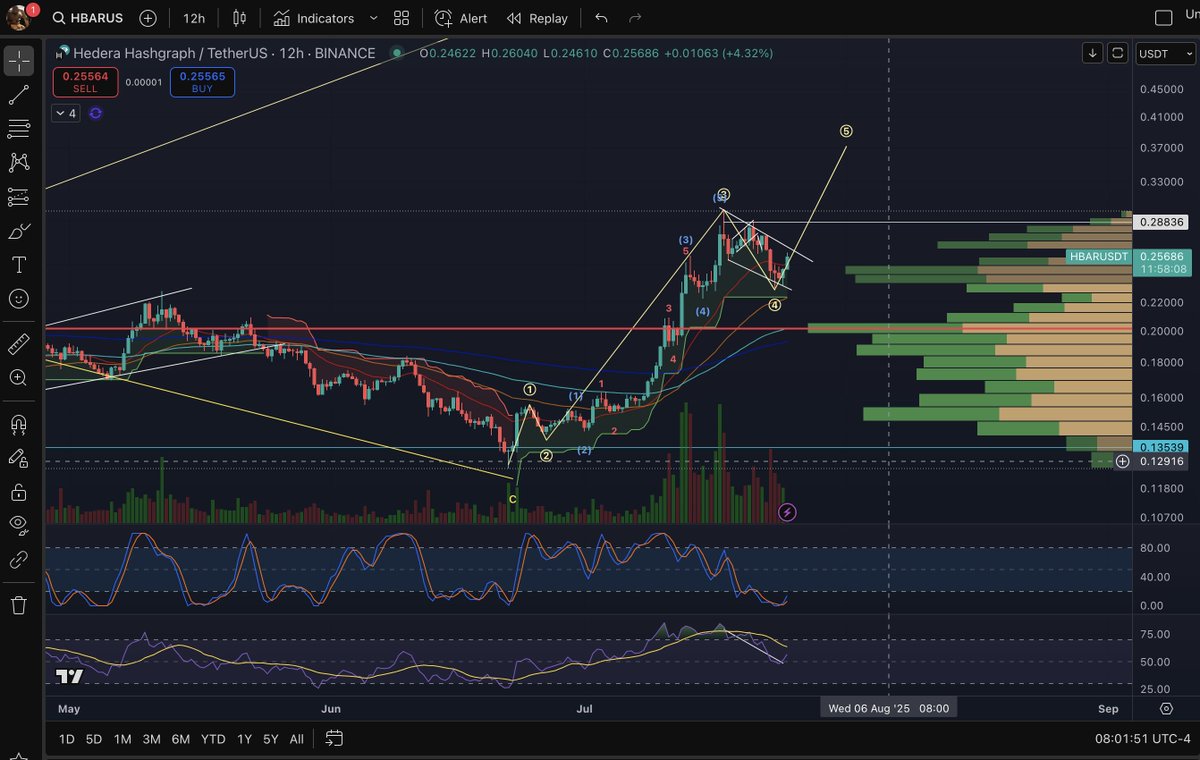The width and height of the screenshot is (1200, 760).
Task: Click the scroll-down arrow icon near USDT
Action: (x=1093, y=53)
